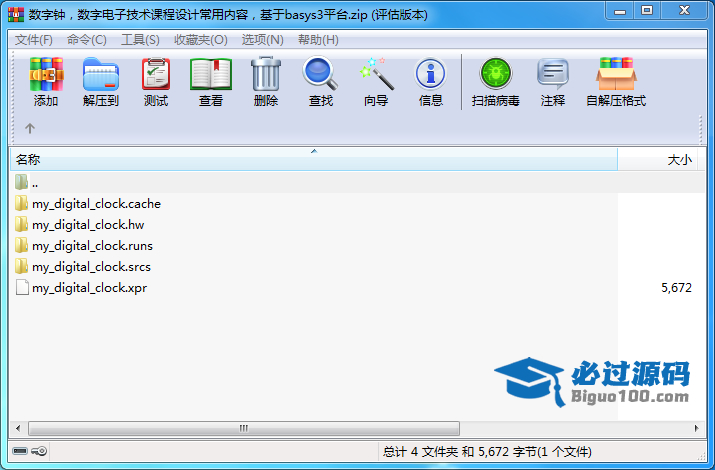The image size is (715, 470).
Task: Open the File (文件) menu
Action: 34,40
